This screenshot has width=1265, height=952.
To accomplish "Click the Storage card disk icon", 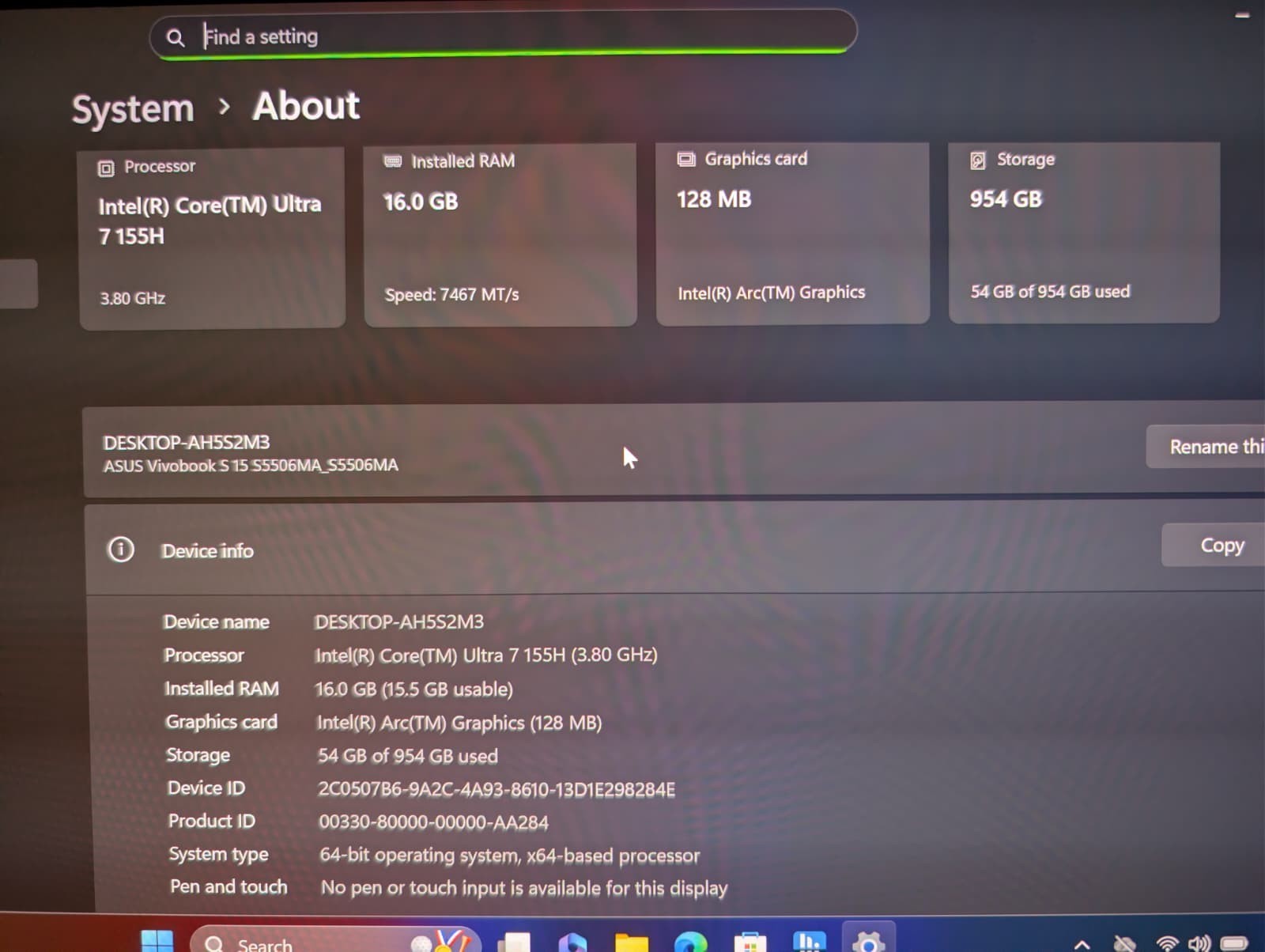I will click(x=978, y=161).
